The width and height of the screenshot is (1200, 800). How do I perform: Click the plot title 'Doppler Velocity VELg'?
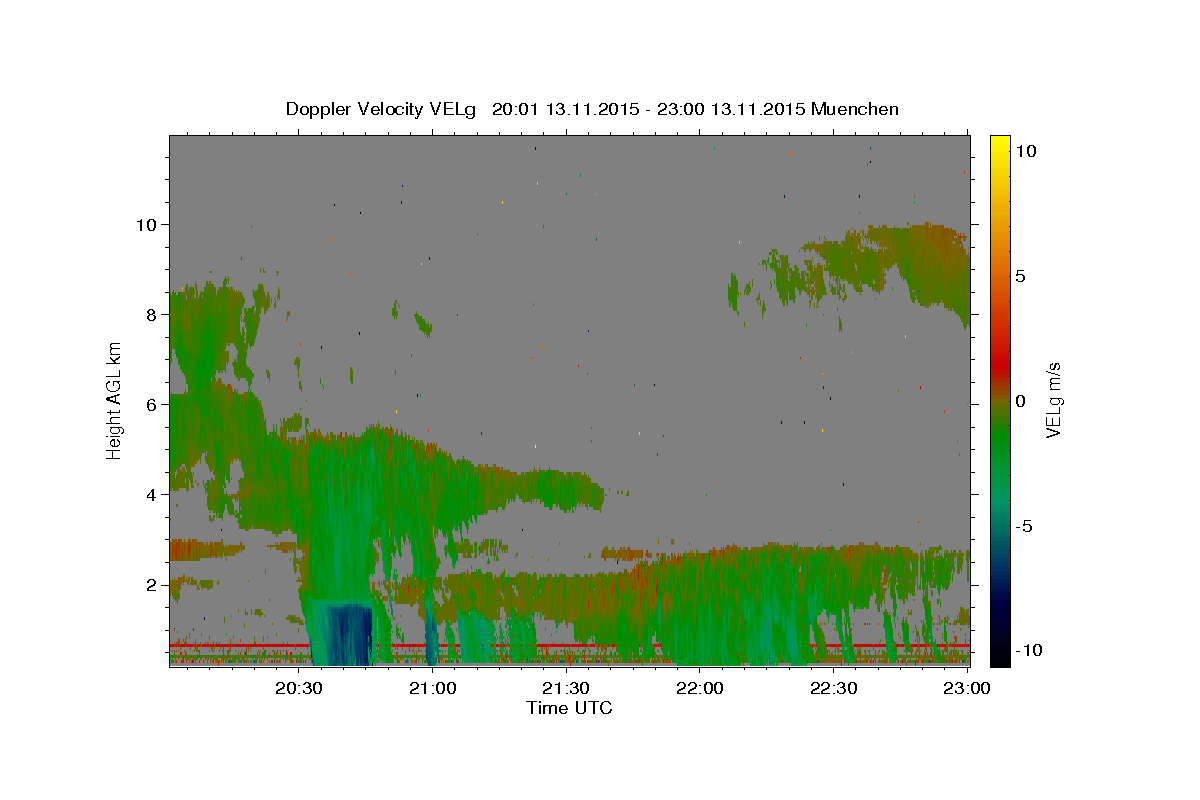[382, 109]
